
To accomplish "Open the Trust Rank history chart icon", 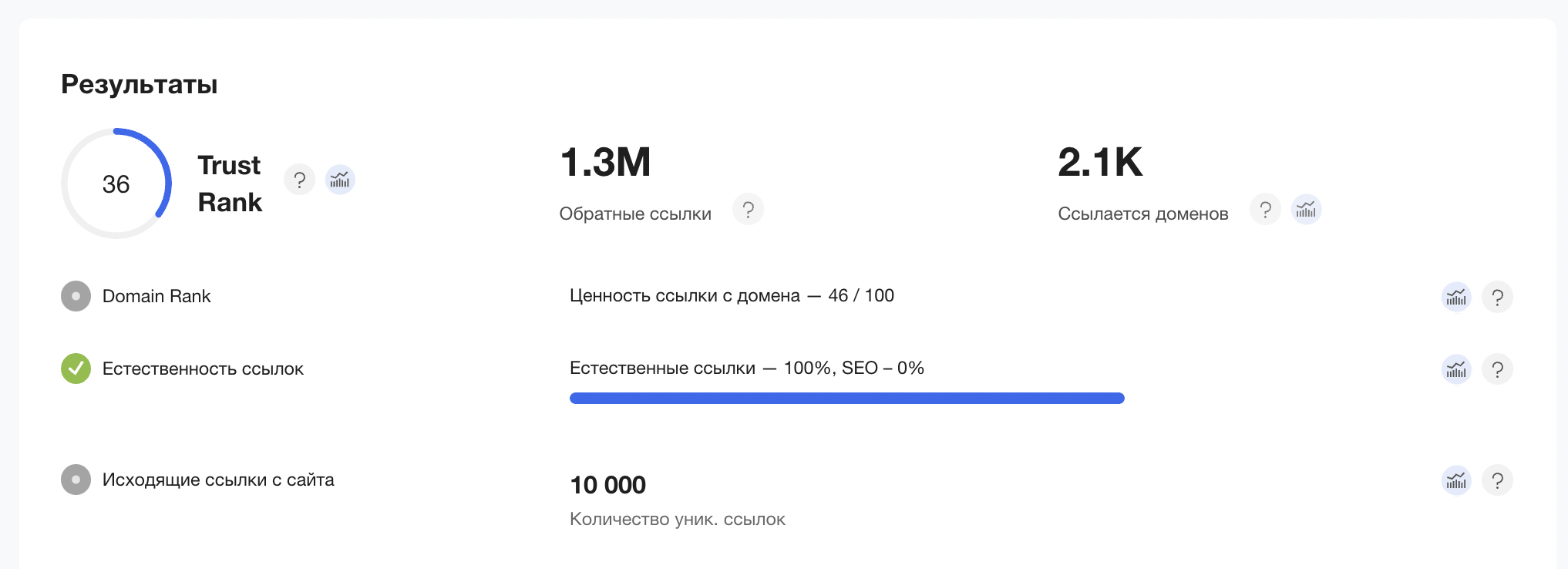I will pos(340,180).
